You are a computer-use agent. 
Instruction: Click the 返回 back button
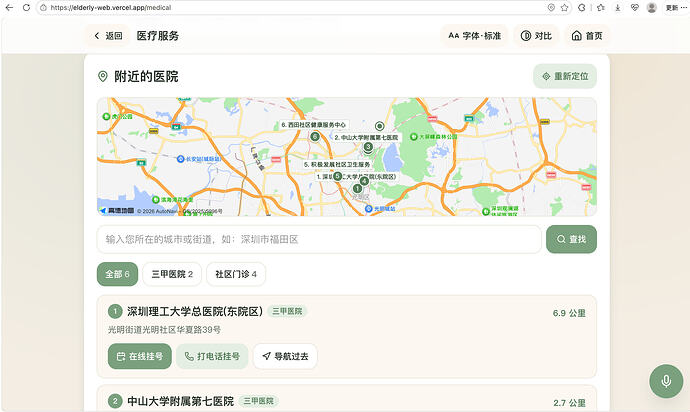(x=108, y=36)
